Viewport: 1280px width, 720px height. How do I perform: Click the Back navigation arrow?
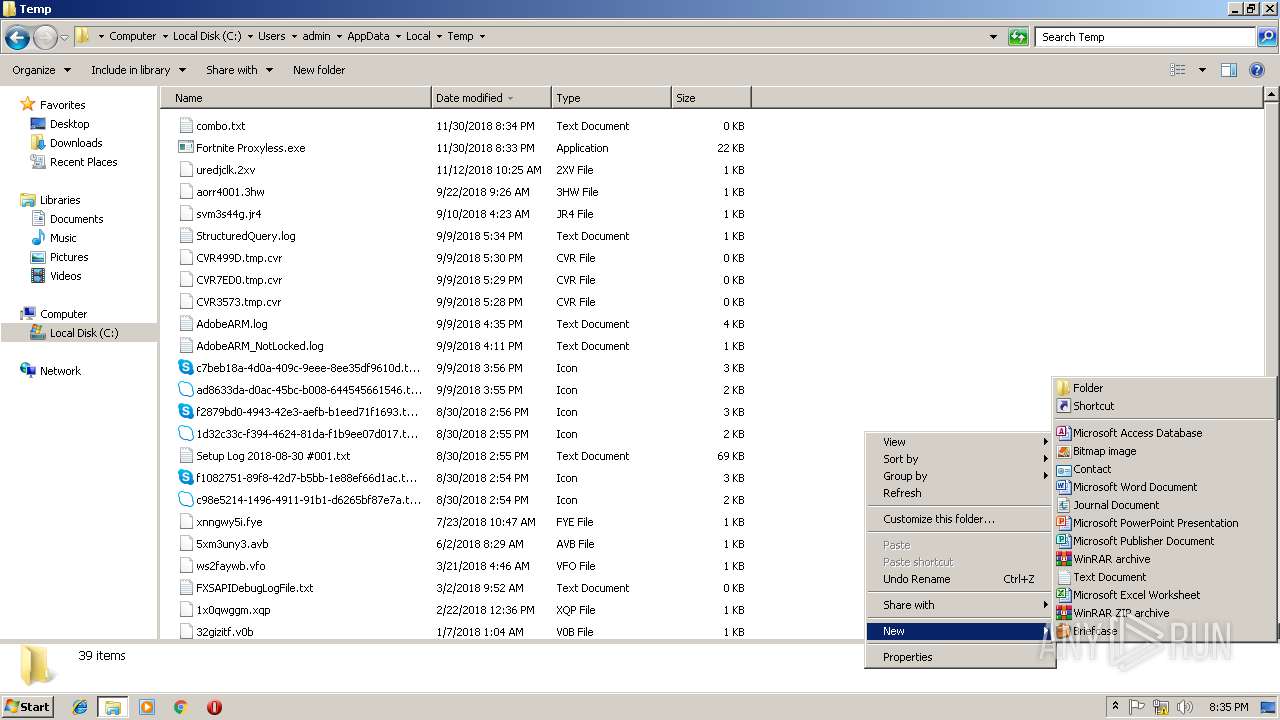pos(17,38)
